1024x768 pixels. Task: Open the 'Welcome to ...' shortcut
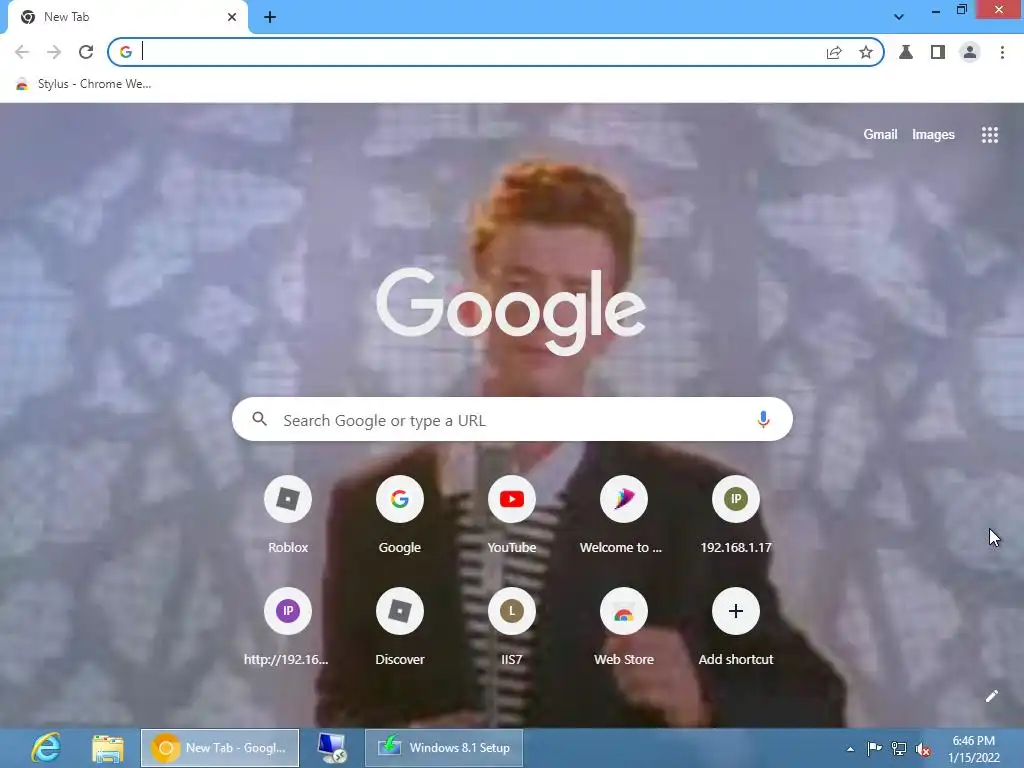tap(624, 516)
